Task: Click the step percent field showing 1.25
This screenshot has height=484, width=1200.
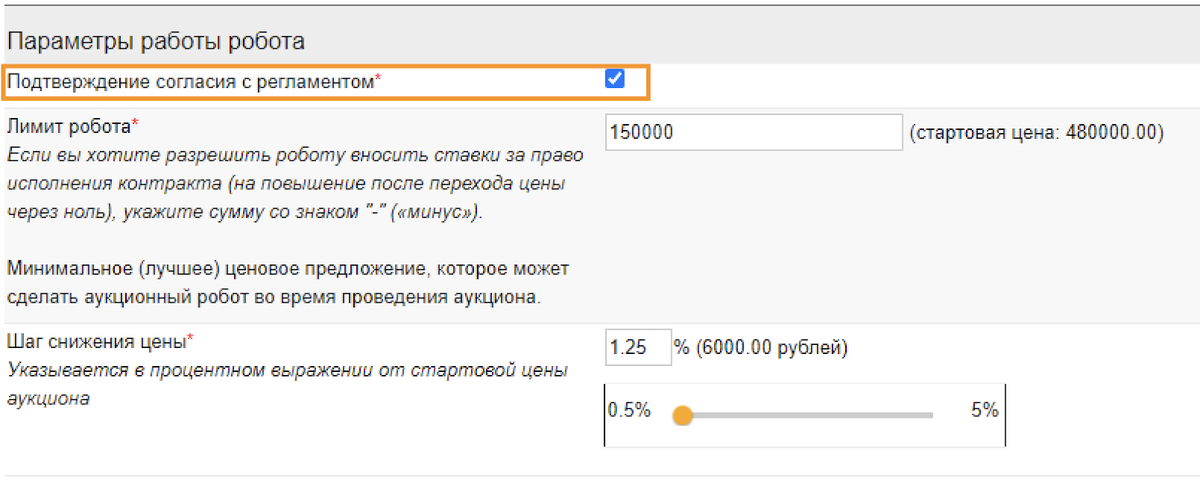Action: [638, 348]
